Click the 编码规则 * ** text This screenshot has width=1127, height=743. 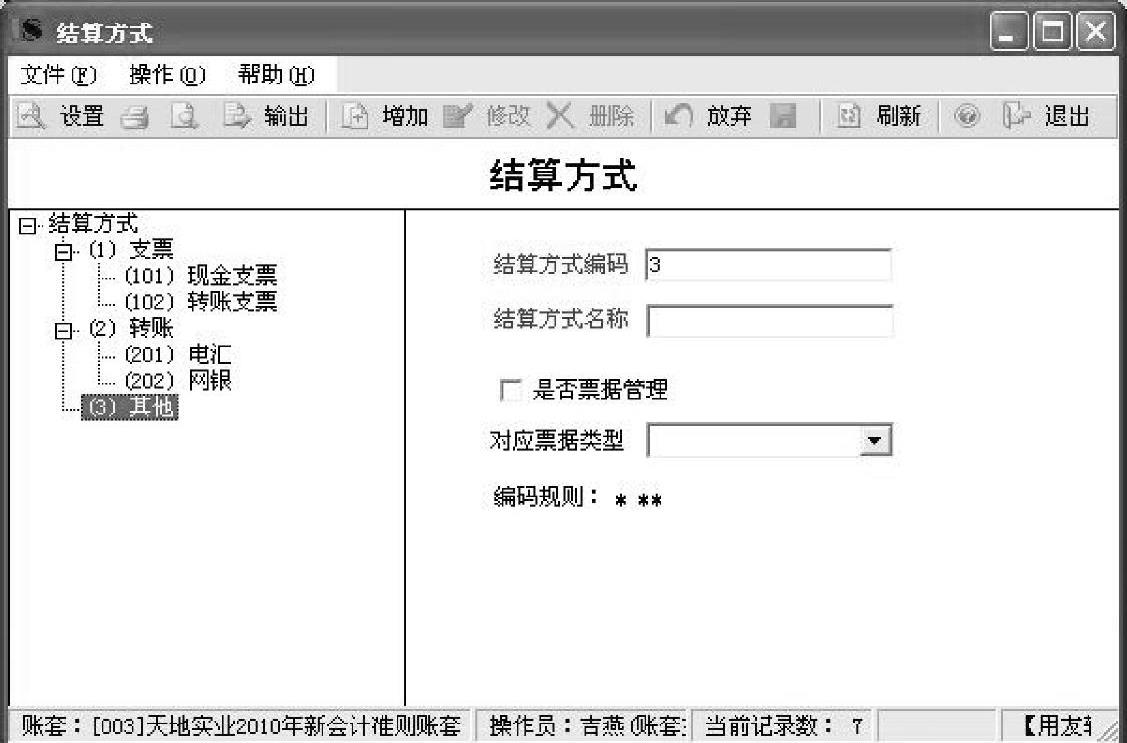click(578, 498)
